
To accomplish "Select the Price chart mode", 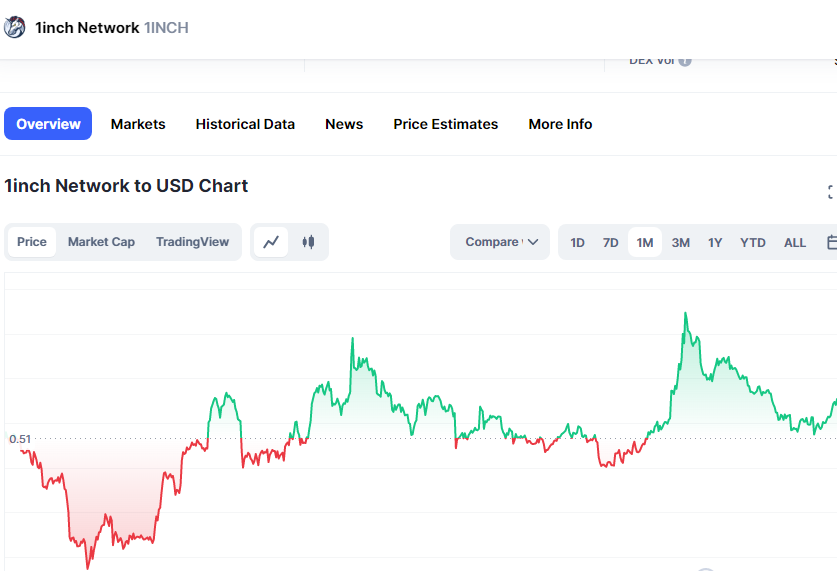I will click(32, 242).
